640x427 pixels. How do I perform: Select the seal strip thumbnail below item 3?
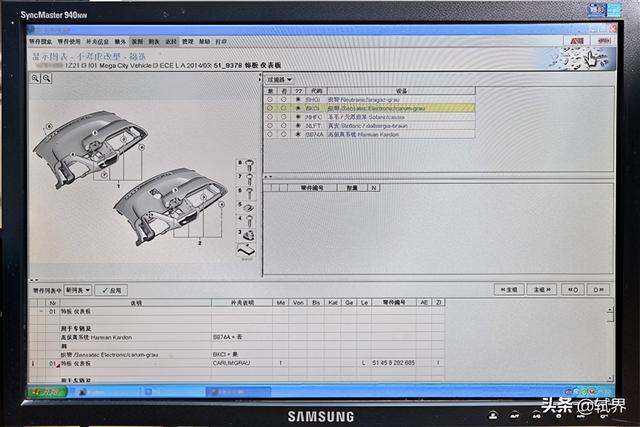pos(247,250)
